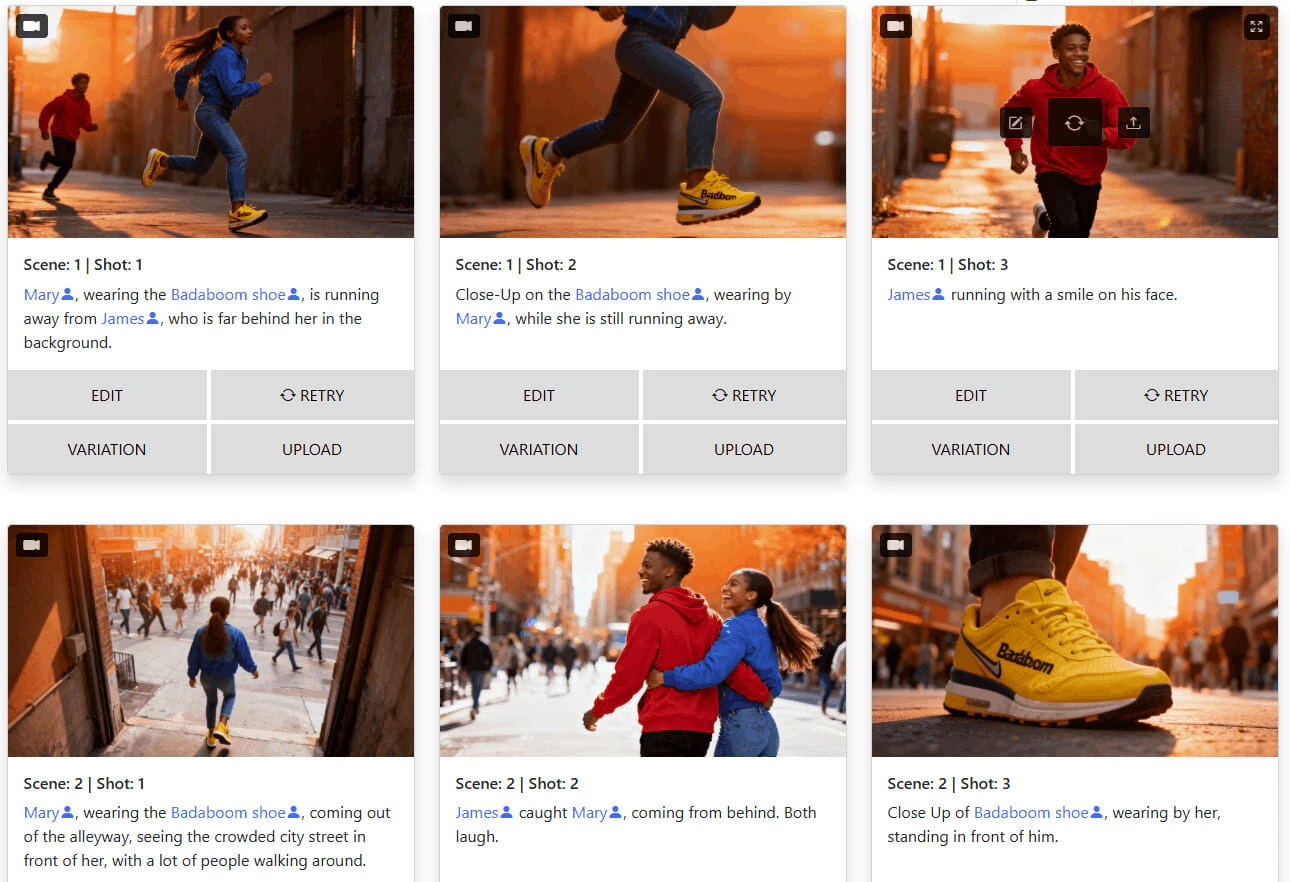Image resolution: width=1290 pixels, height=882 pixels.
Task: Click EDIT on the Scene 1 Shot 1 card
Action: tap(106, 395)
